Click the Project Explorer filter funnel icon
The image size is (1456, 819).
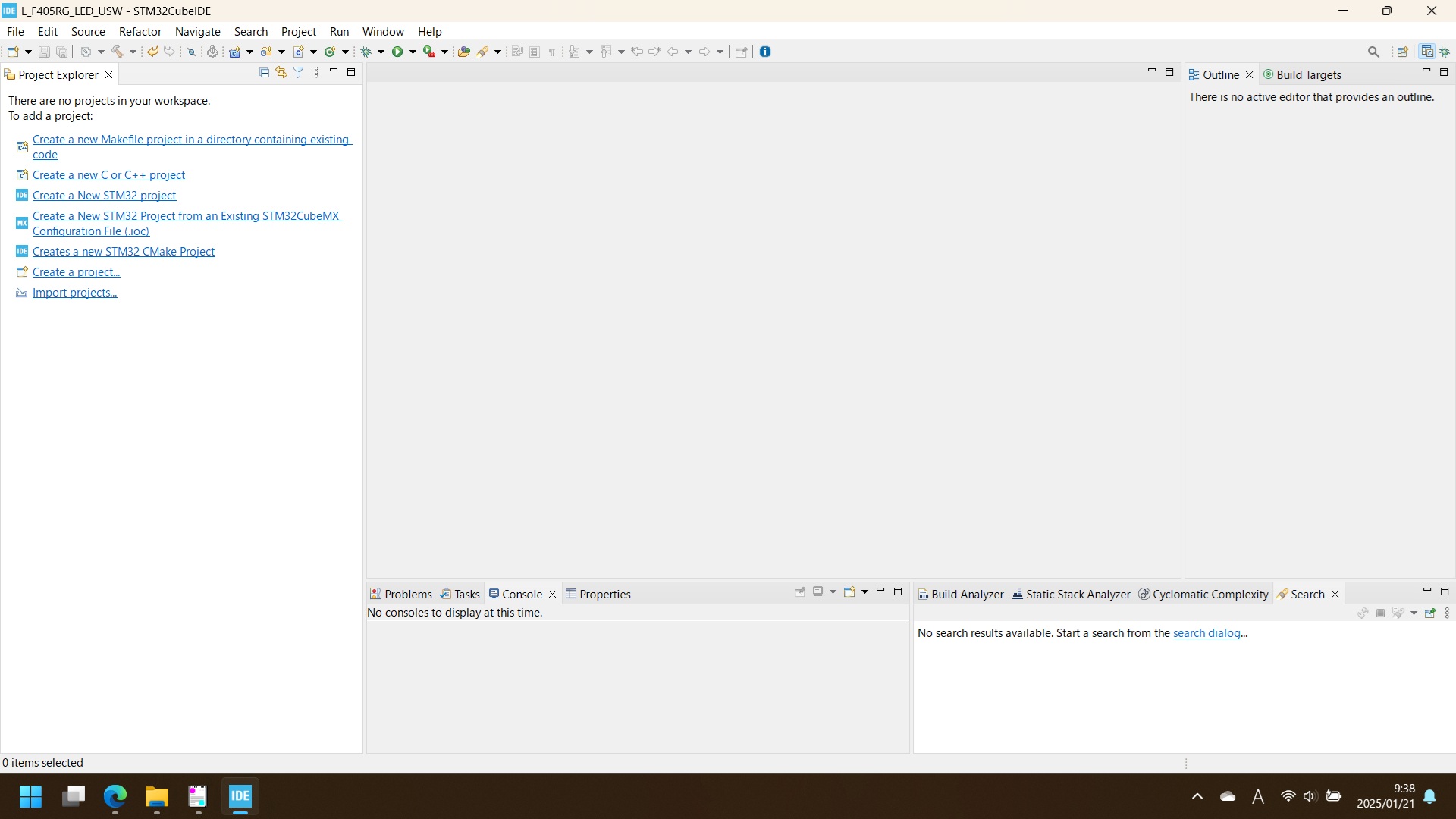tap(299, 72)
